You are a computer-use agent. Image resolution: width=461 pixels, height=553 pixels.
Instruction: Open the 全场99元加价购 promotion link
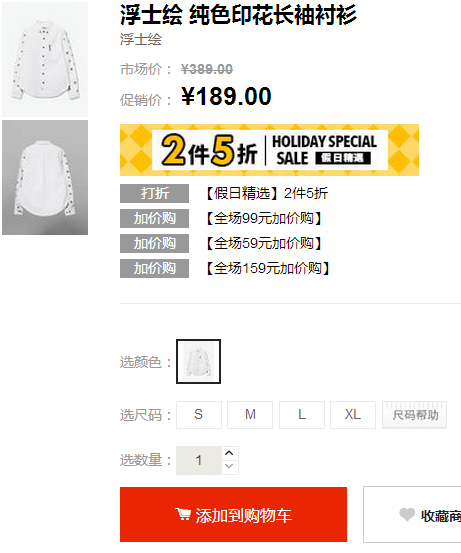click(263, 218)
